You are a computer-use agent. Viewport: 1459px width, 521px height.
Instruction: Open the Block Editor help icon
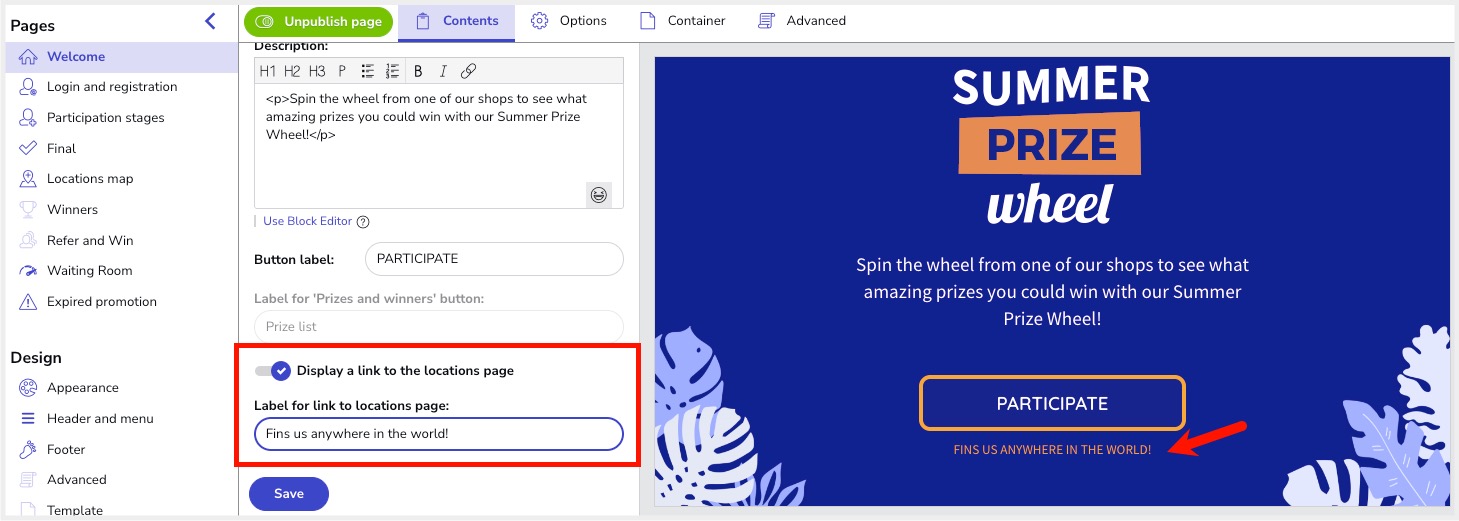point(363,222)
